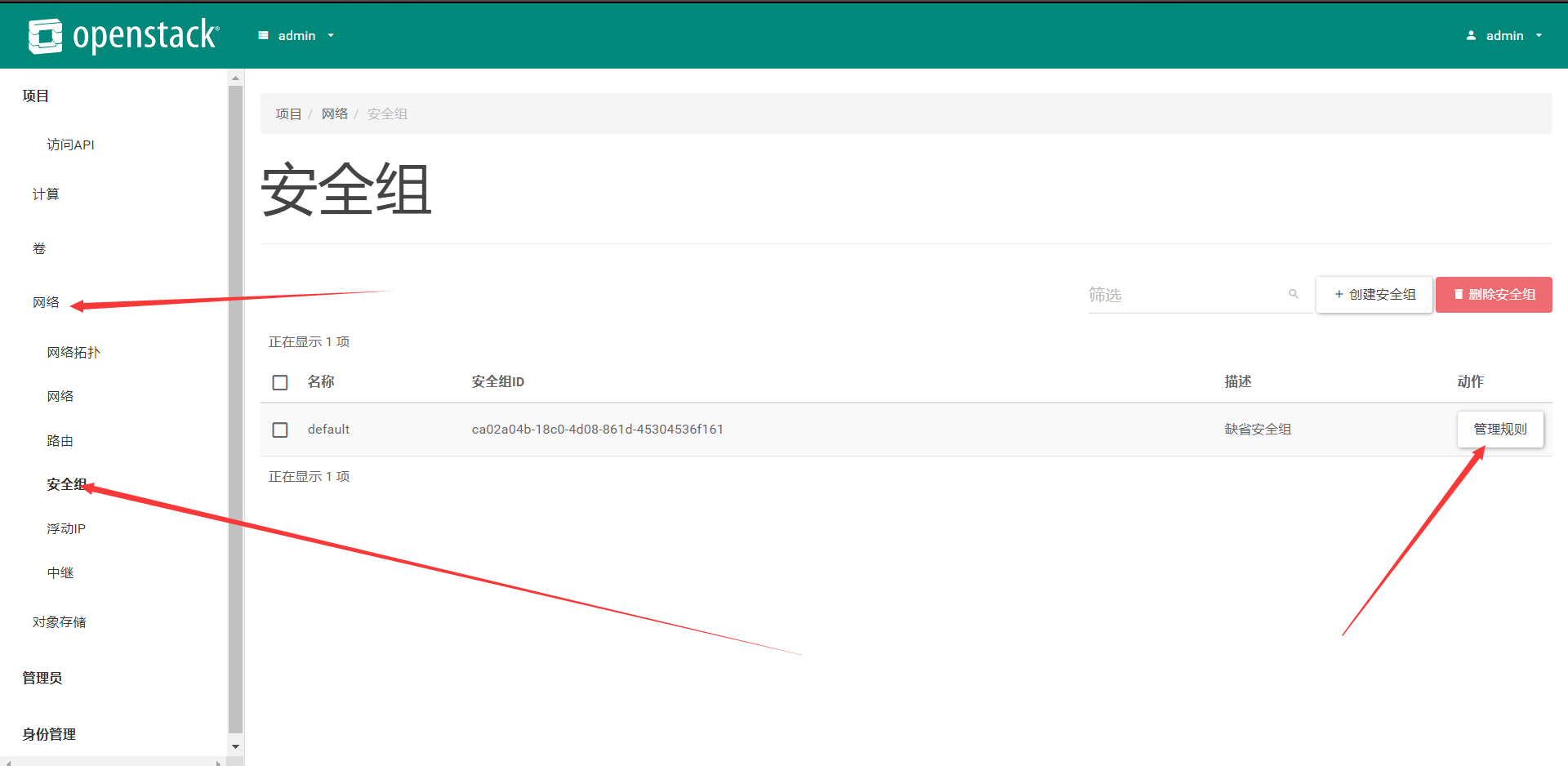Open the 网络 submenu item under 网络拓扑
1568x766 pixels.
coord(60,396)
